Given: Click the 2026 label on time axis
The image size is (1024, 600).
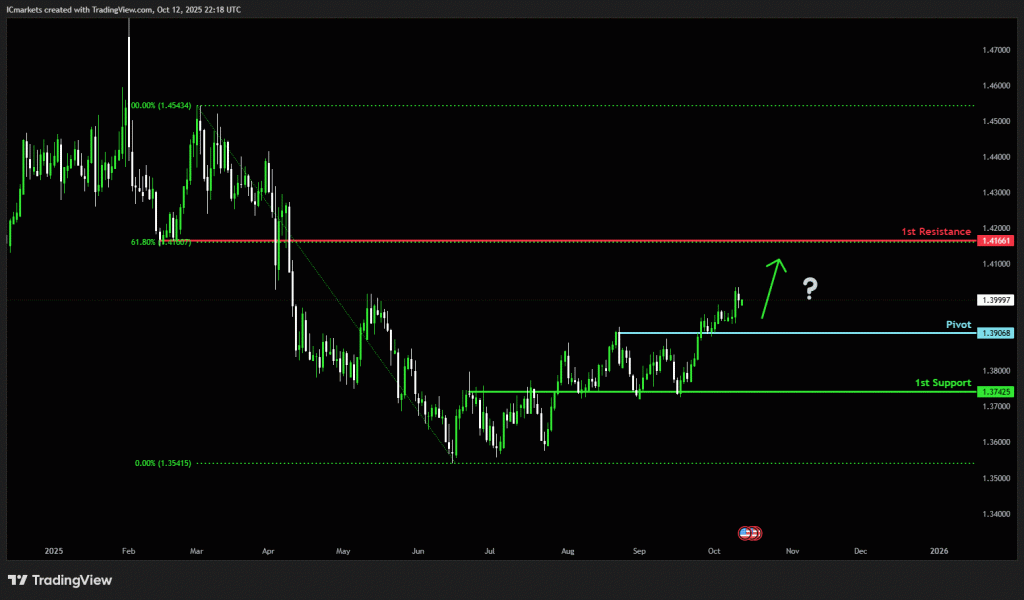Looking at the screenshot, I should (x=939, y=551).
